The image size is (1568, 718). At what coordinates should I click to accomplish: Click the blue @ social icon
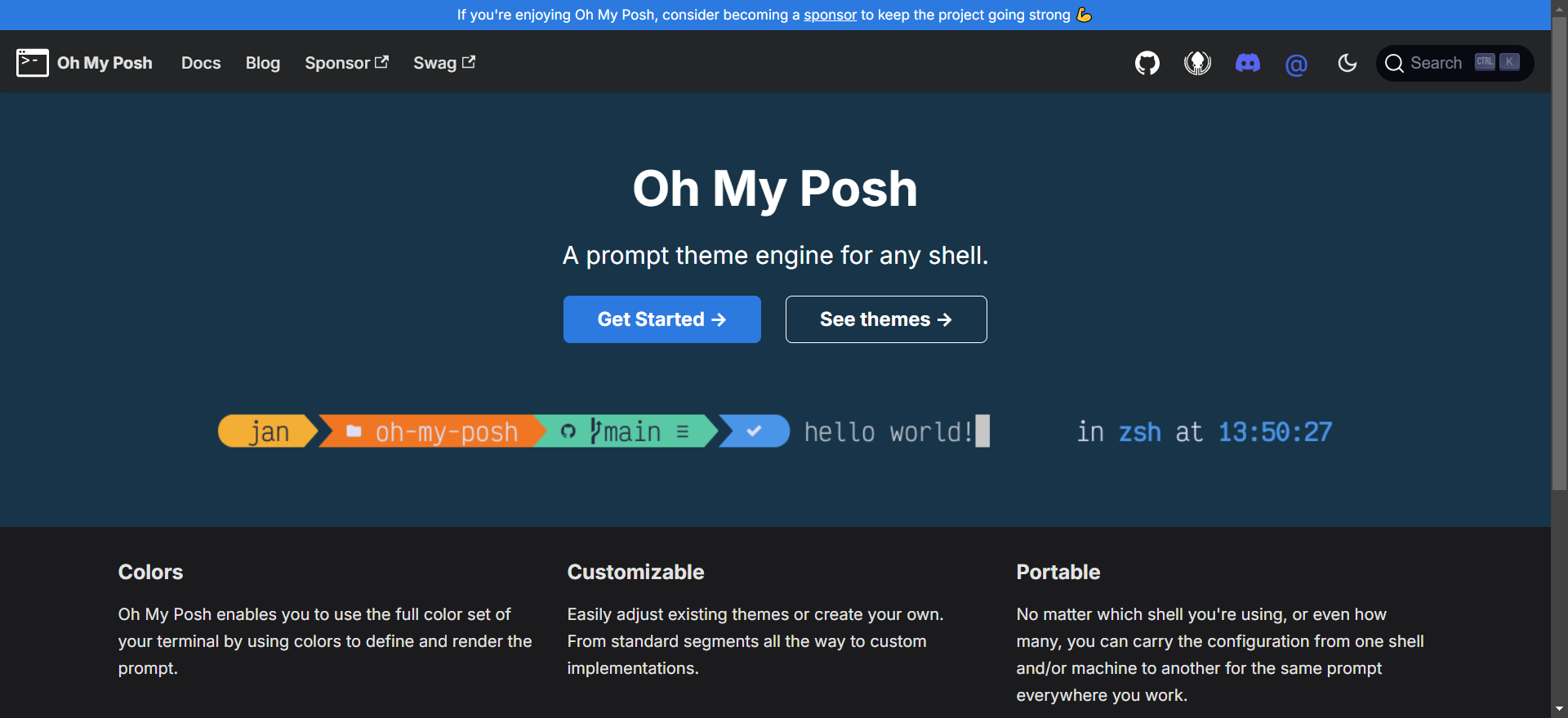tap(1296, 64)
